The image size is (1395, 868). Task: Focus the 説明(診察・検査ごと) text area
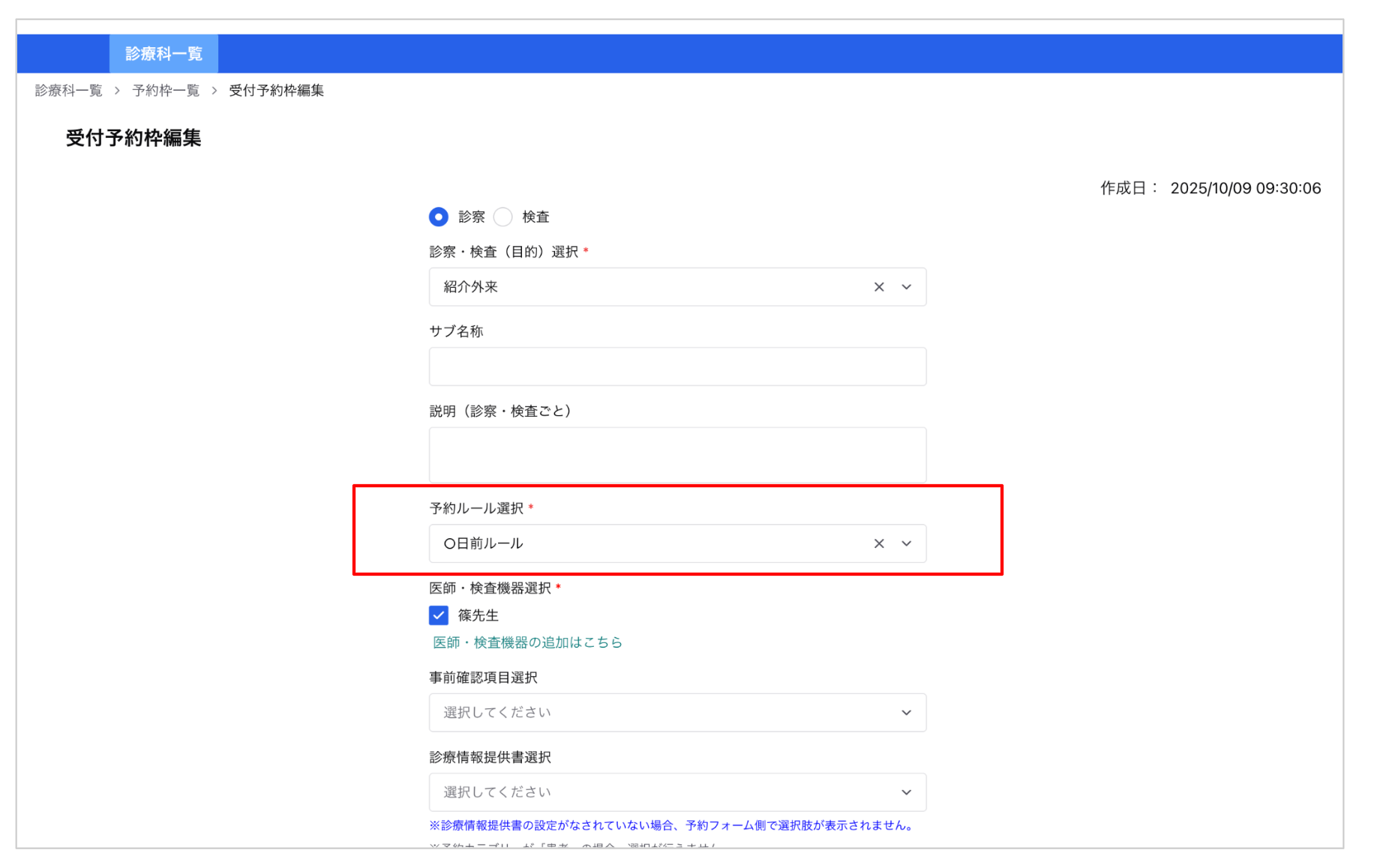pos(677,455)
